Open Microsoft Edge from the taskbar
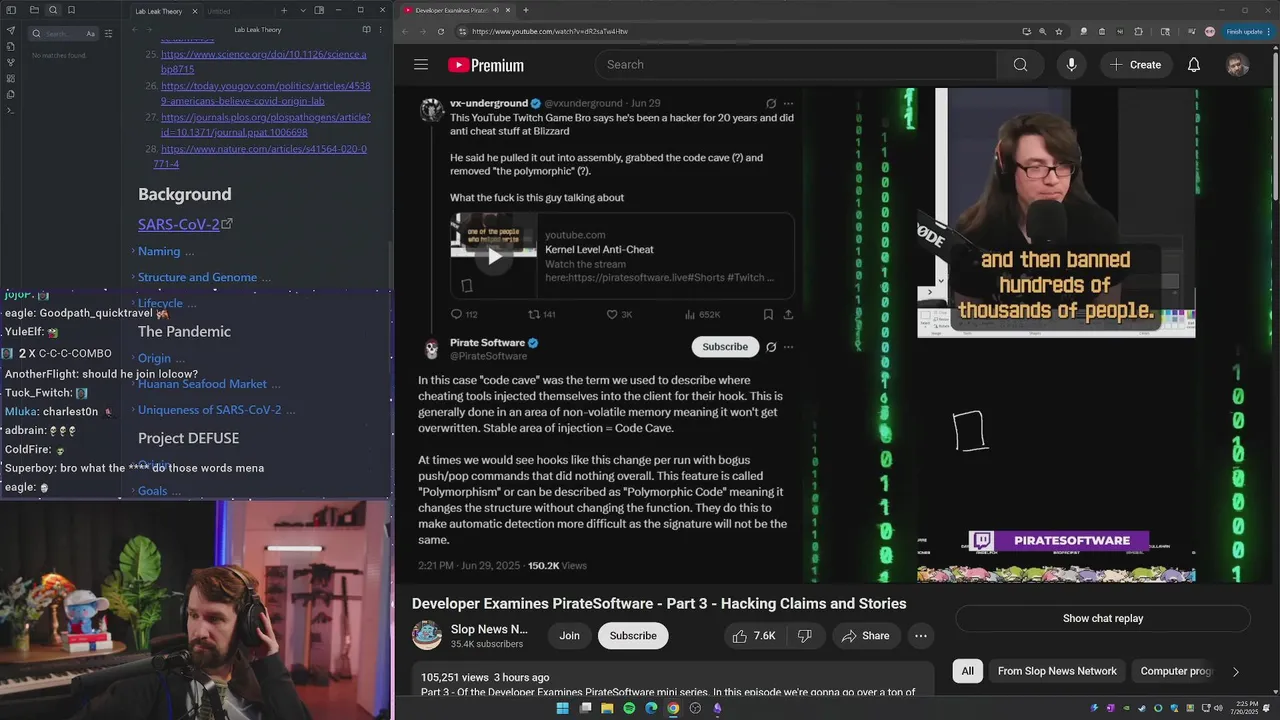This screenshot has height=720, width=1280. click(651, 708)
